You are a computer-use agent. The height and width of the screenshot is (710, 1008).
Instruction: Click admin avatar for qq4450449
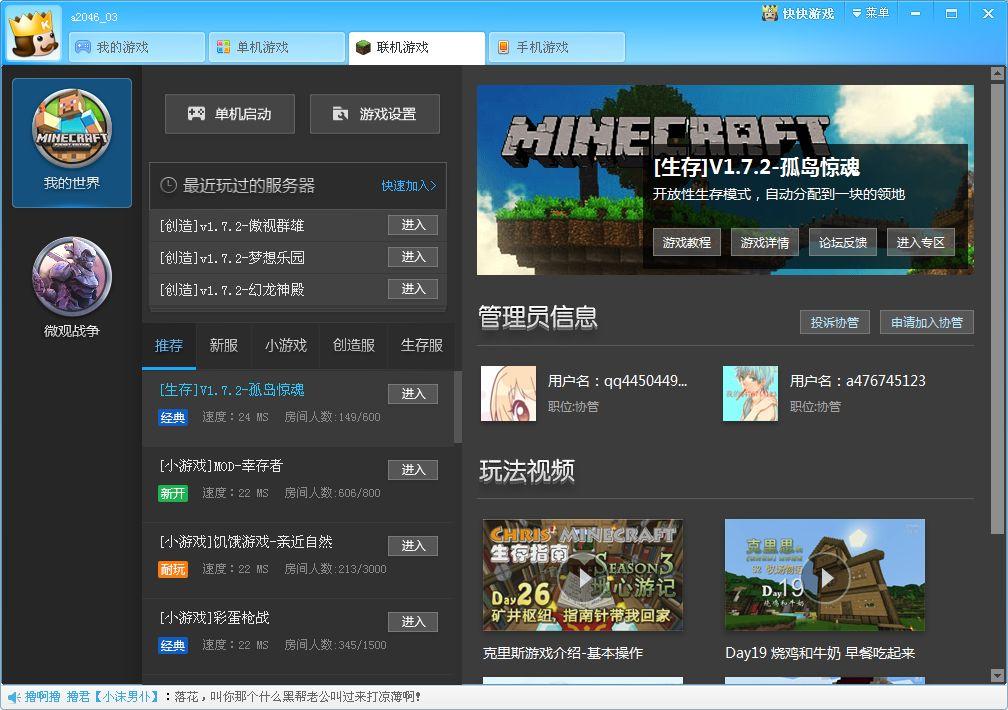pos(508,393)
